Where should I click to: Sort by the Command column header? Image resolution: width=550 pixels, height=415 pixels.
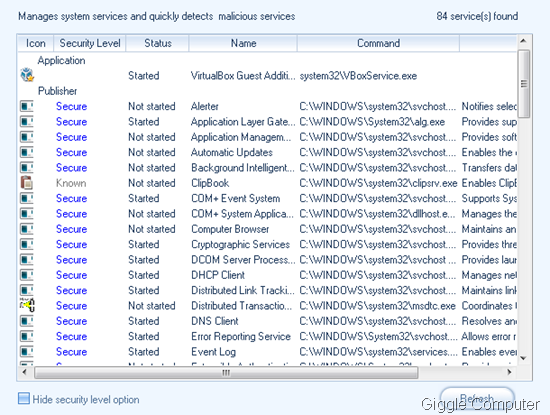coord(378,43)
